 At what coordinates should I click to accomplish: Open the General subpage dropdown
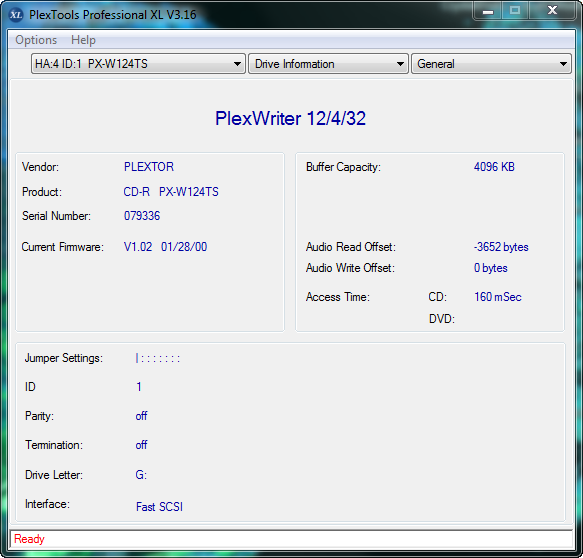[491, 64]
